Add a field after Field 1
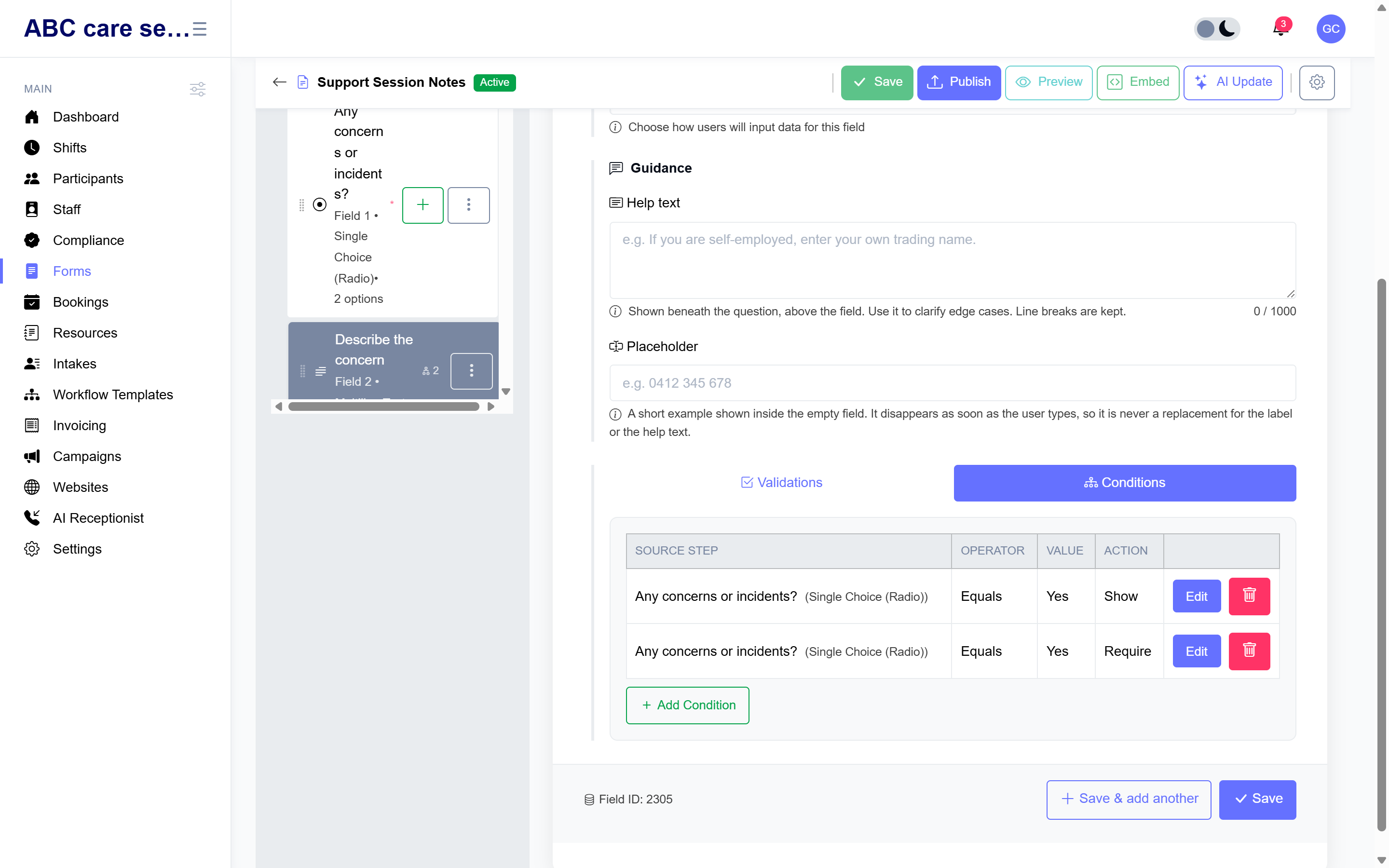 422,205
